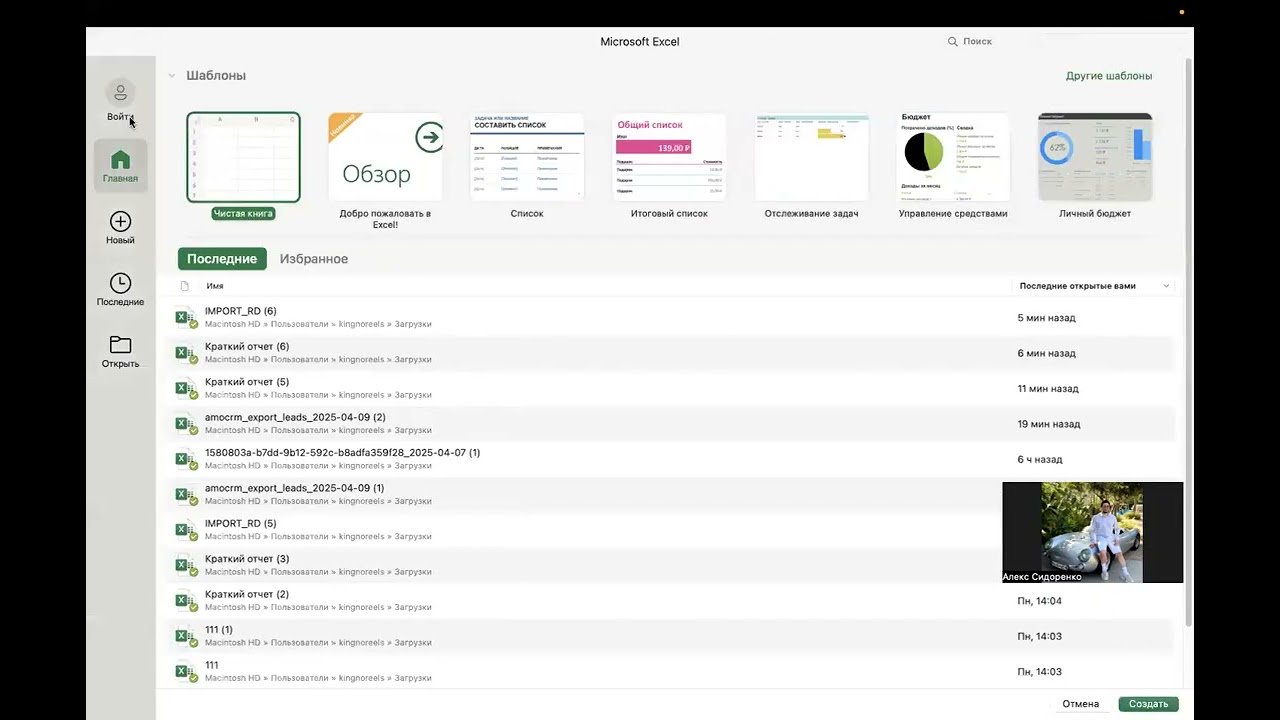The width and height of the screenshot is (1280, 720).
Task: Open the Другие шаблоны link
Action: [x=1109, y=76]
